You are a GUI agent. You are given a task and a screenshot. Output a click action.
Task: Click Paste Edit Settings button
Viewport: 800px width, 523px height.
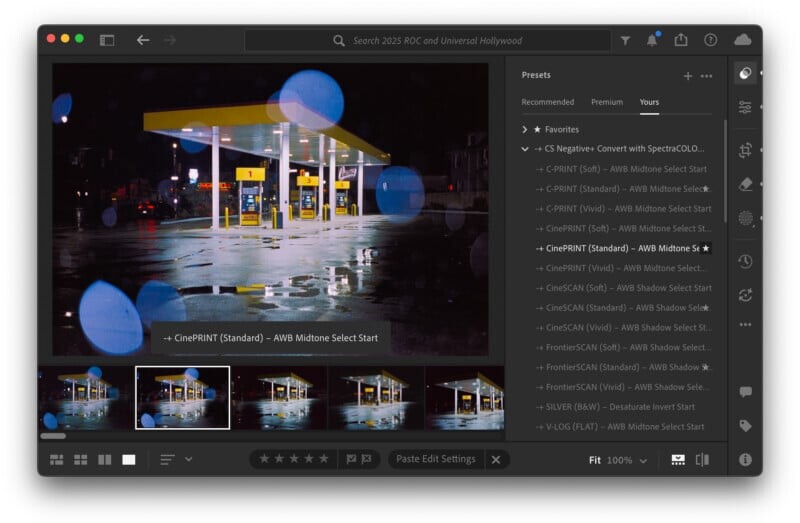click(435, 459)
